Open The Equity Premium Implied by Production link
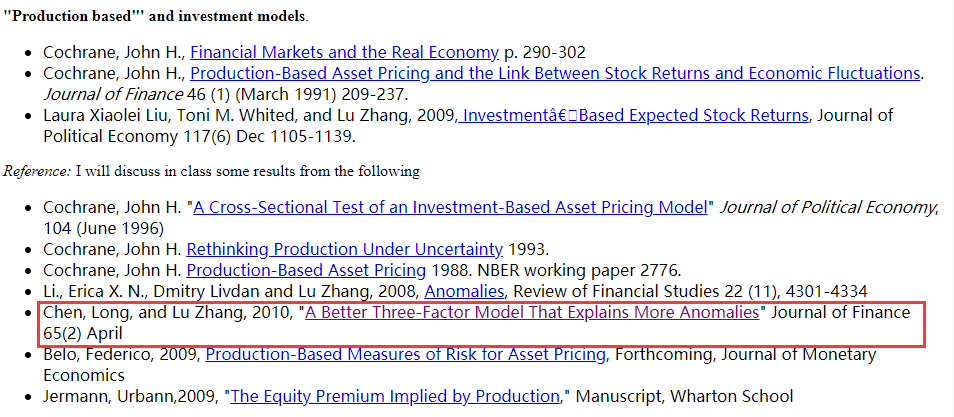This screenshot has height=417, width=954. [395, 397]
